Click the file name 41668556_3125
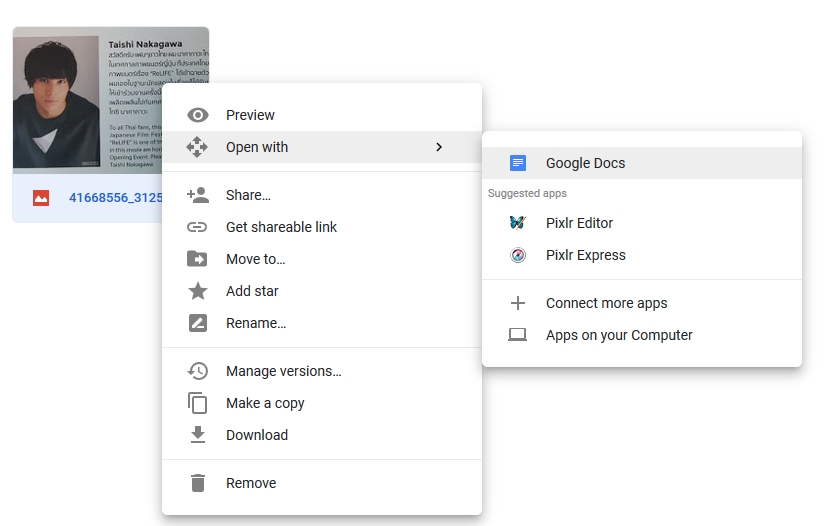824x526 pixels. click(114, 198)
